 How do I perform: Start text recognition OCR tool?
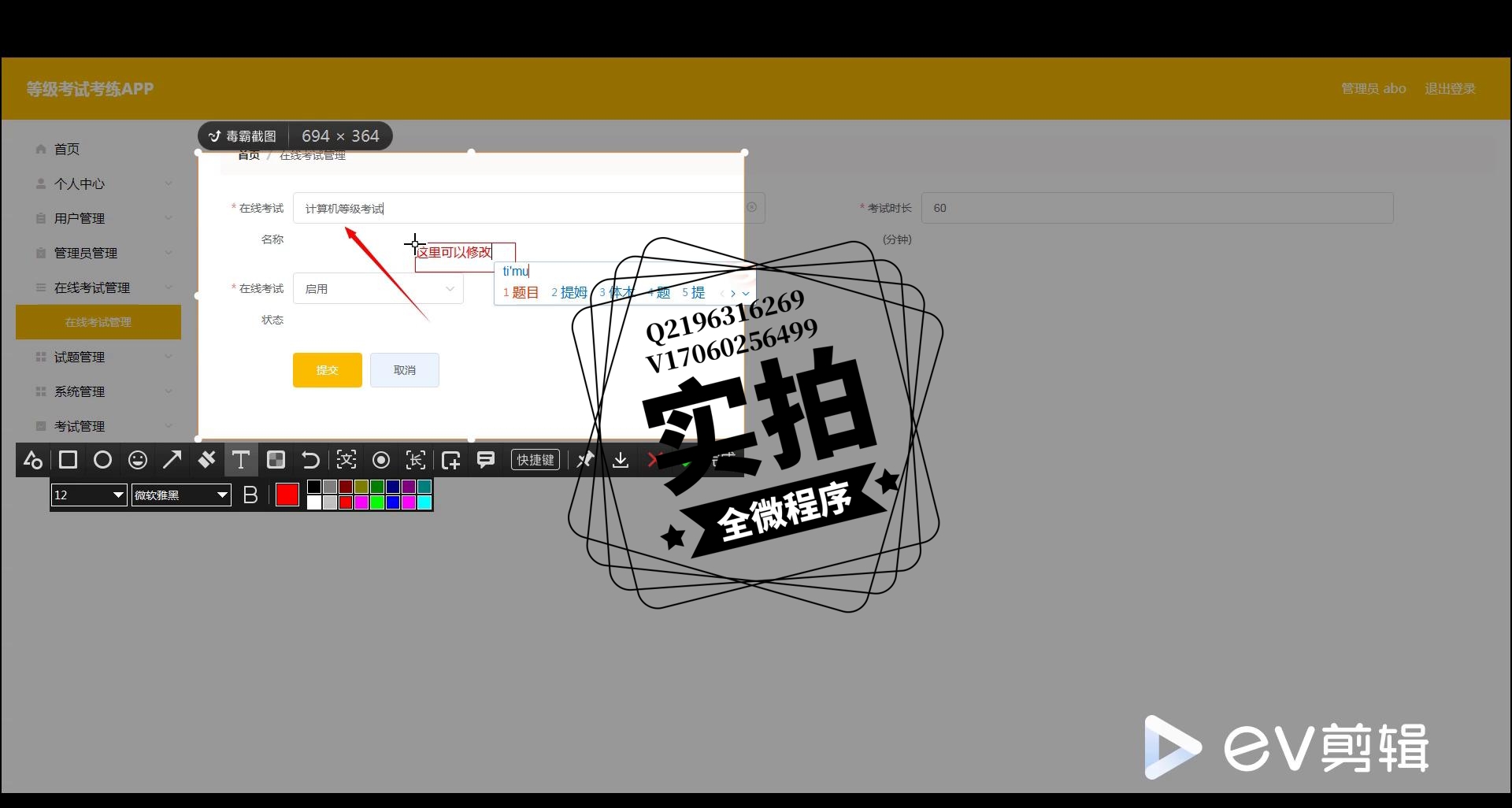346,460
